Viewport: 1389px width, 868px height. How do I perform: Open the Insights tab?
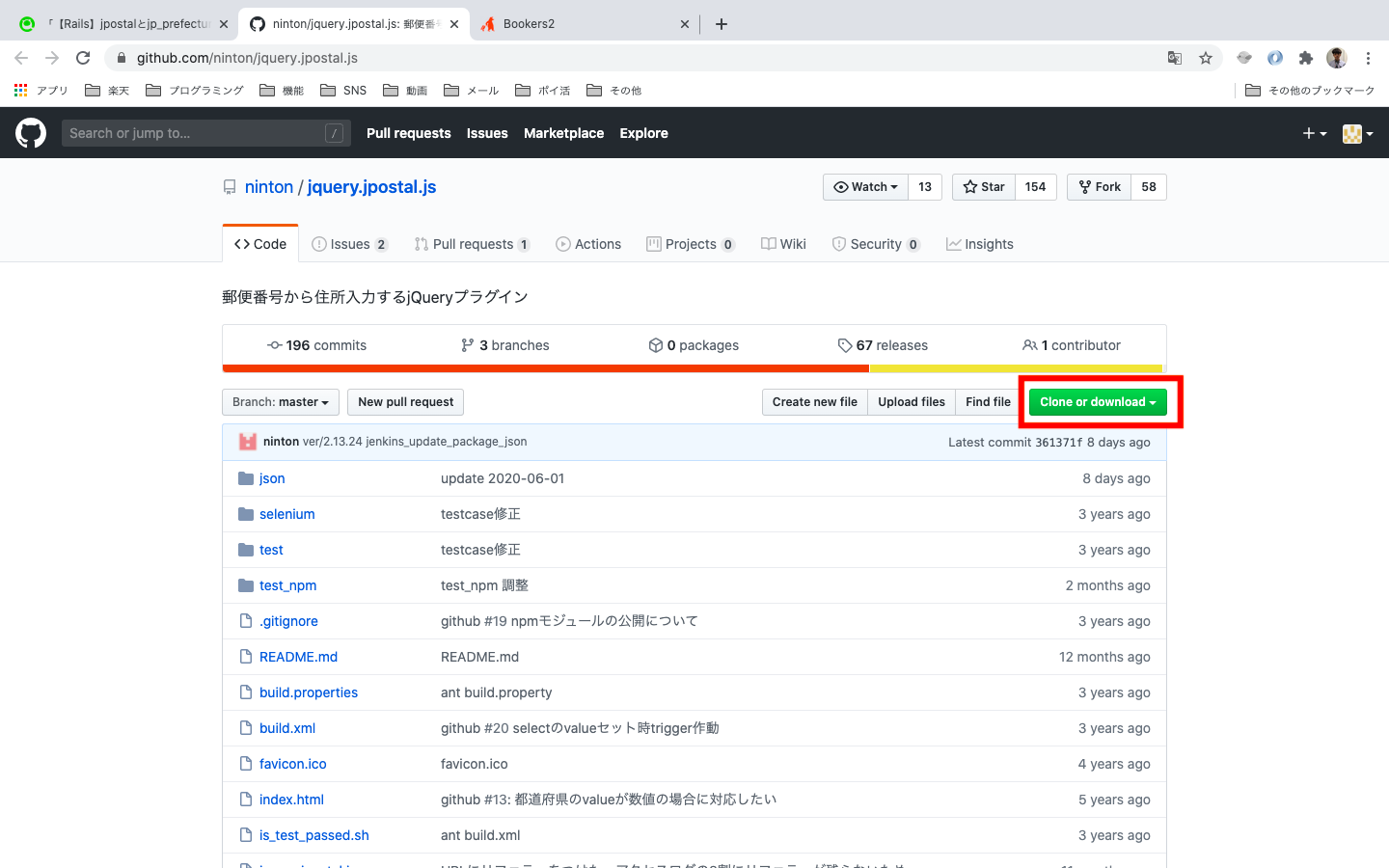pos(980,244)
